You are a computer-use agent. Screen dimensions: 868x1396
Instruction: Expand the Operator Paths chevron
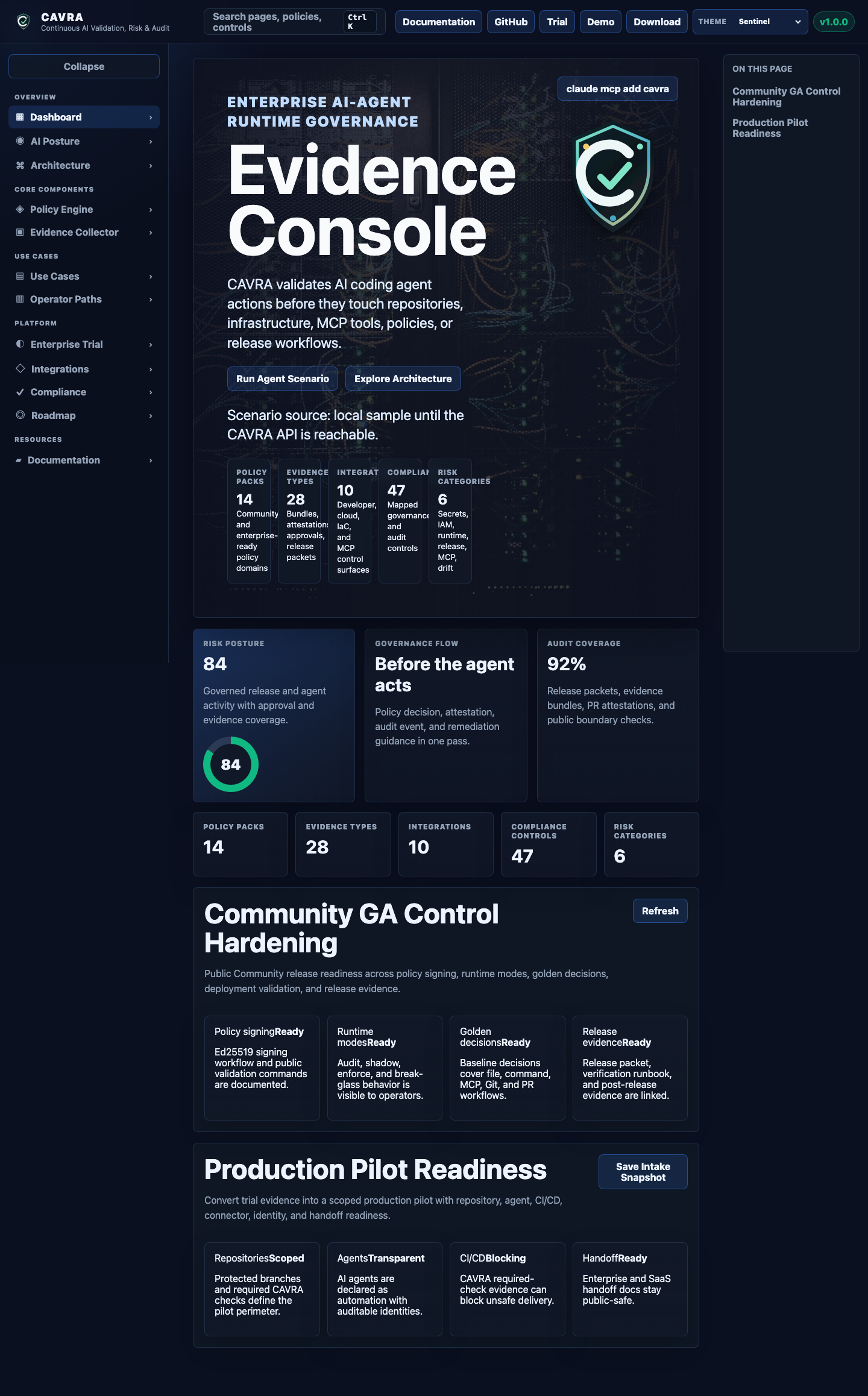(x=151, y=300)
